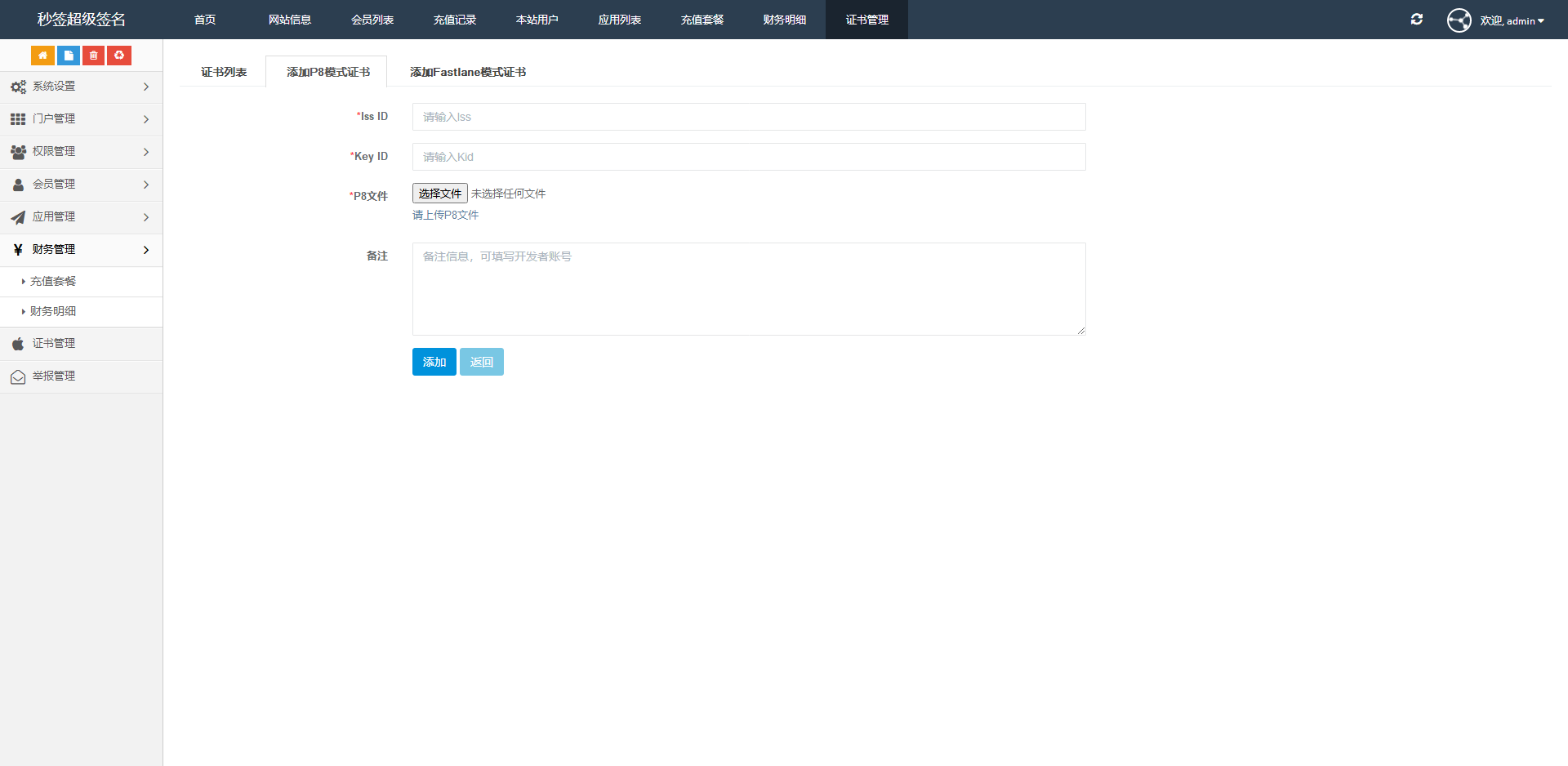Open 充值记录 in the top navigation
Viewport: 1568px width, 766px height.
tap(455, 20)
